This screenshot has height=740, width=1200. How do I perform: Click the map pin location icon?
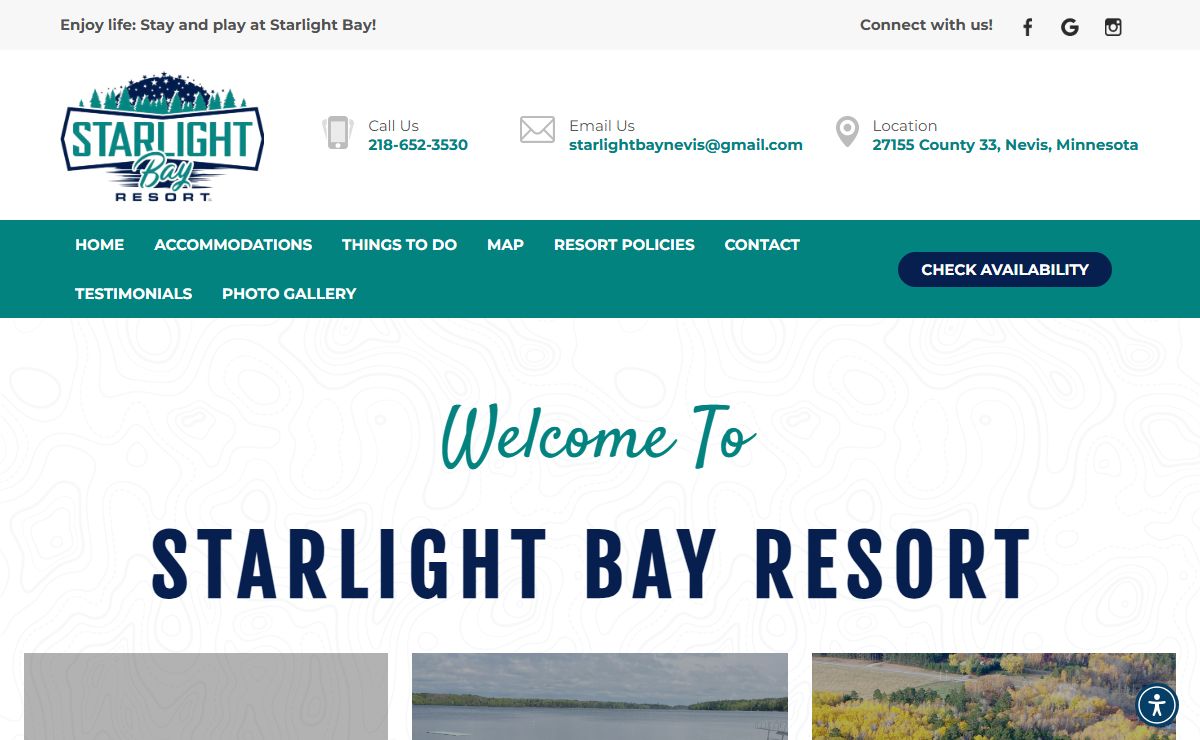pyautogui.click(x=847, y=132)
